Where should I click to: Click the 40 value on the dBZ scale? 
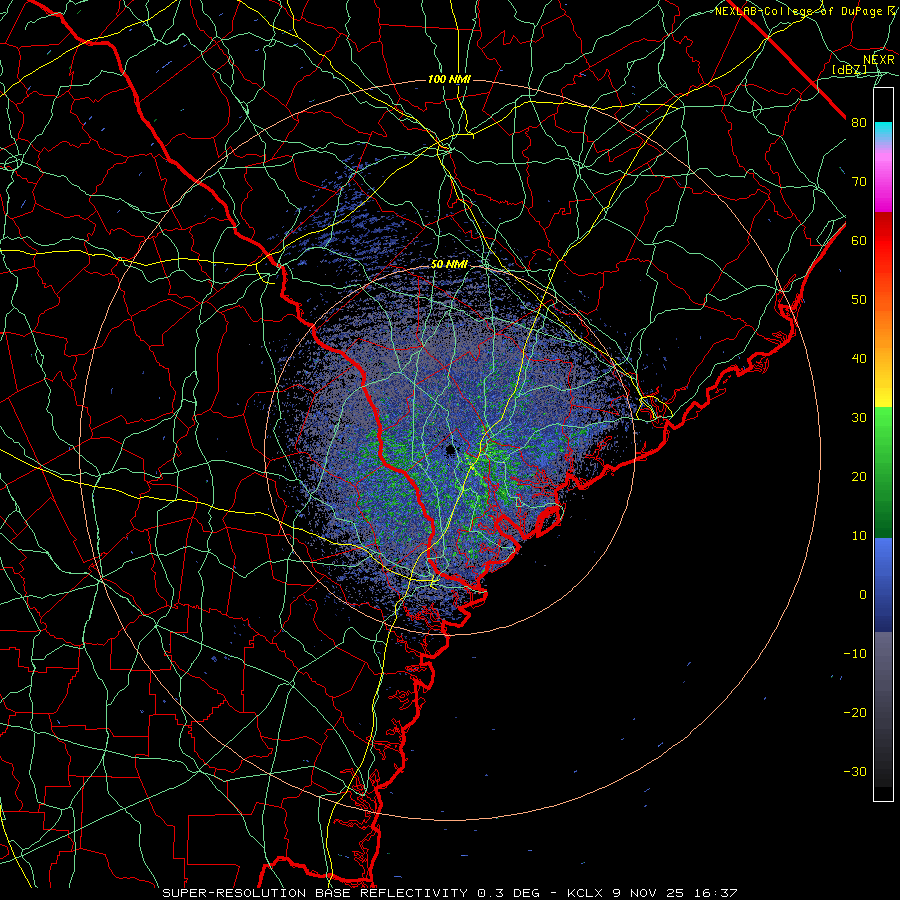click(859, 359)
